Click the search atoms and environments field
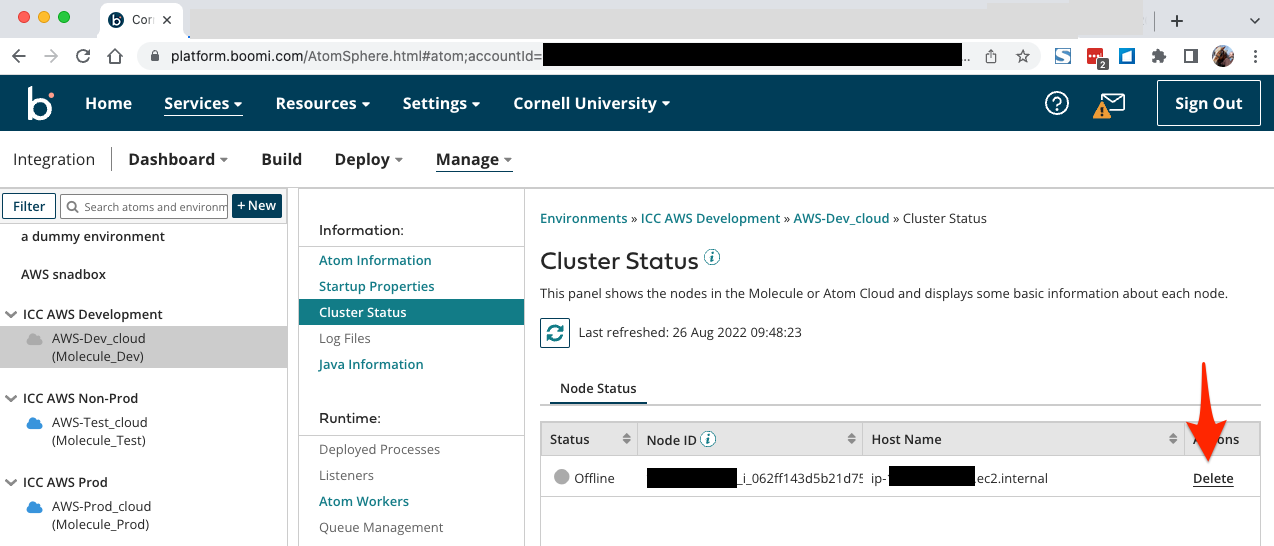This screenshot has width=1274, height=546. (144, 206)
